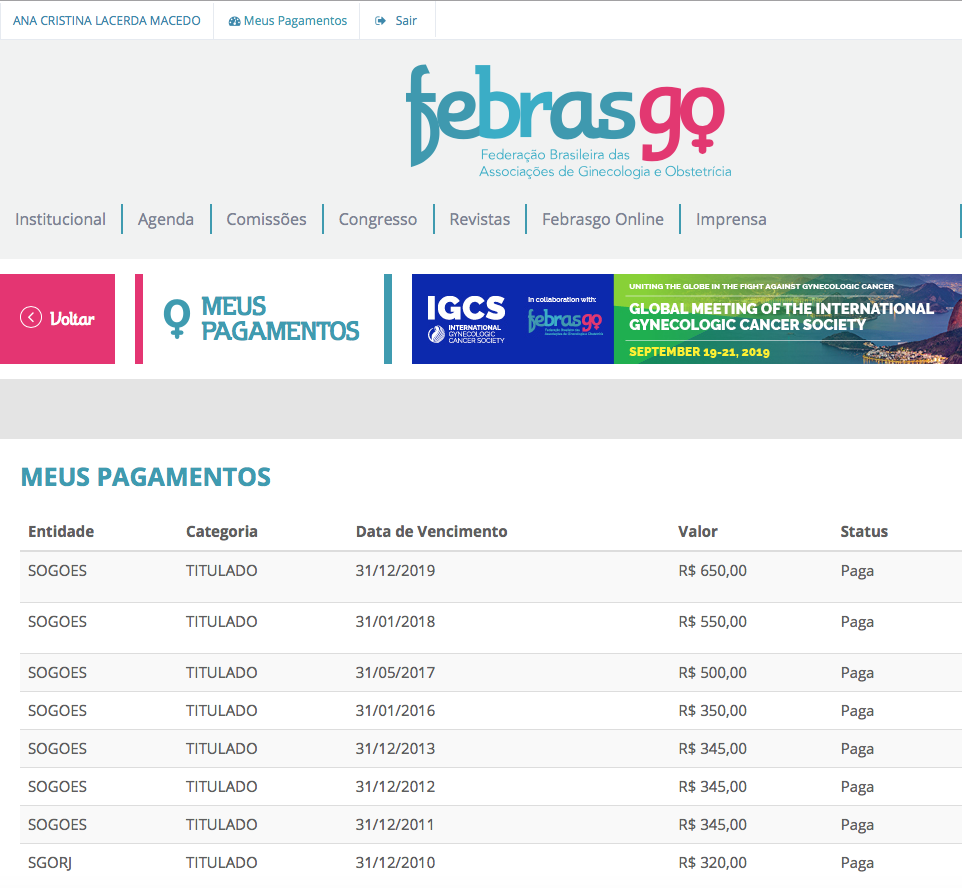962x888 pixels.
Task: Open the IGCS Global Meeting banner
Action: tap(686, 319)
